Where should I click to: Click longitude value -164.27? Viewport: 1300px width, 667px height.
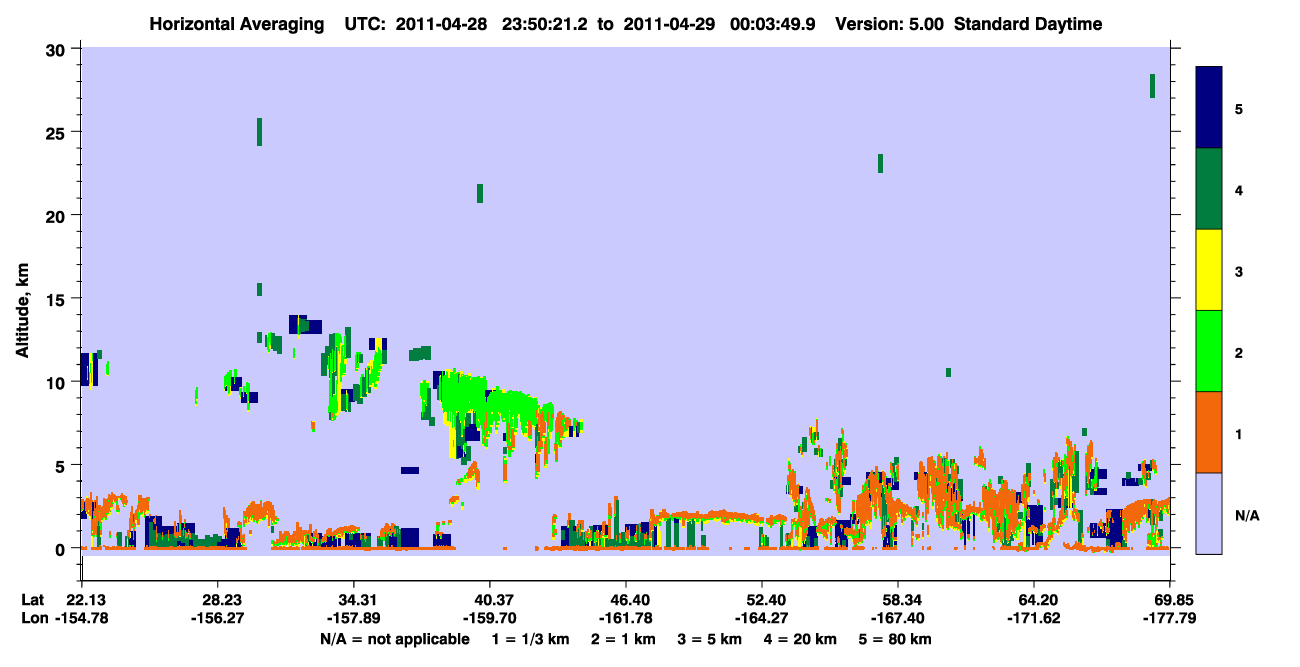click(762, 618)
